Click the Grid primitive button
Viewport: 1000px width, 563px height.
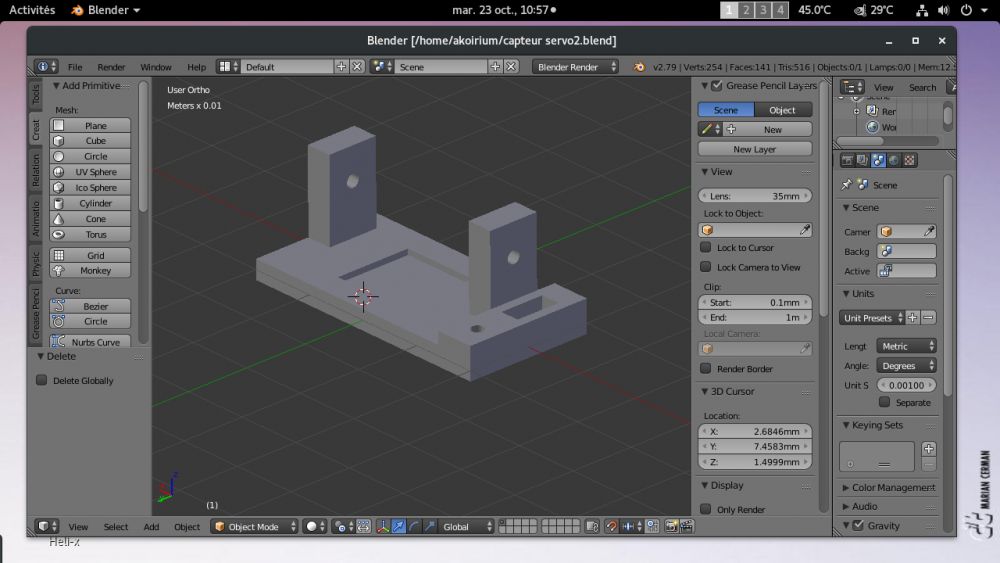pyautogui.click(x=90, y=256)
